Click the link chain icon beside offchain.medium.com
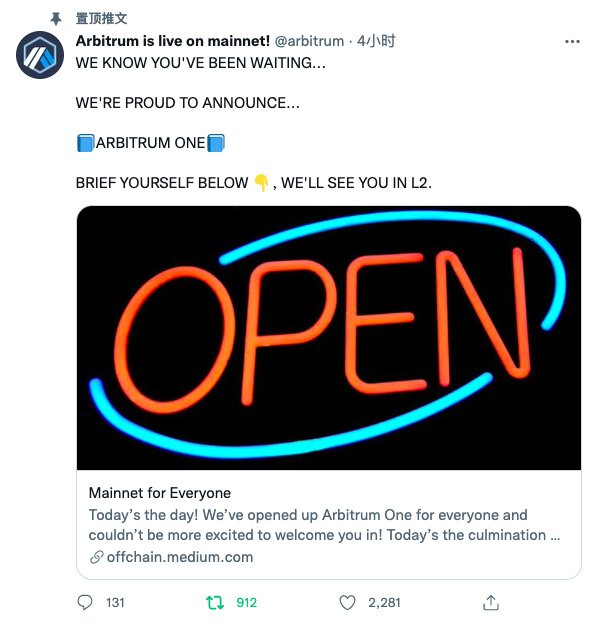 tap(96, 557)
